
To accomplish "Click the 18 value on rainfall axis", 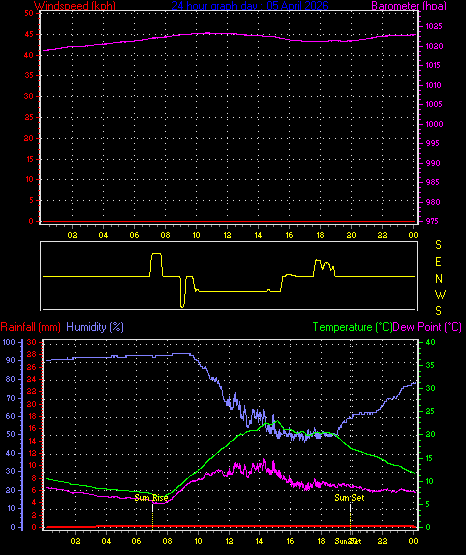I will [x=32, y=416].
